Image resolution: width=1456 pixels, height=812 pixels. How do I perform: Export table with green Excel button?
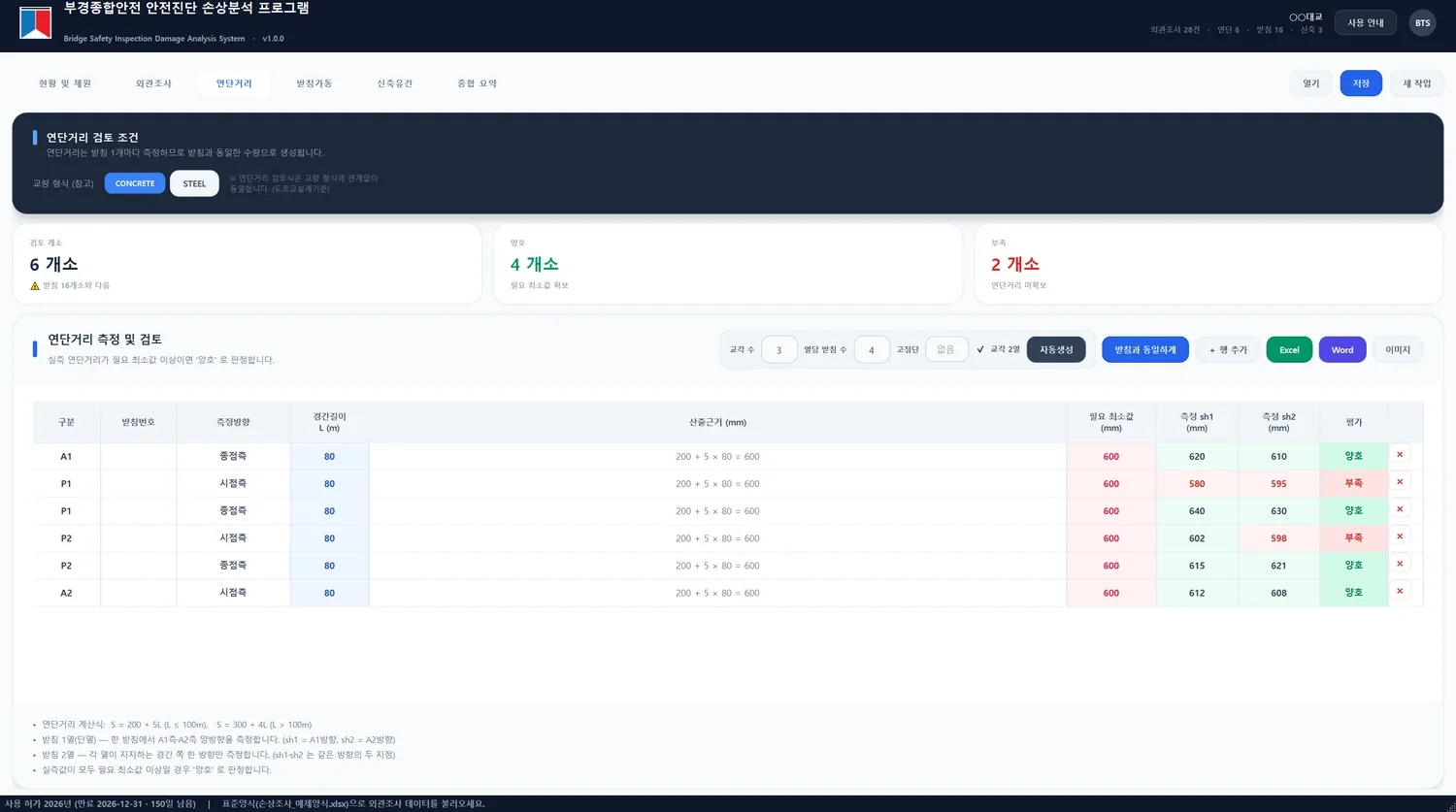coord(1289,350)
